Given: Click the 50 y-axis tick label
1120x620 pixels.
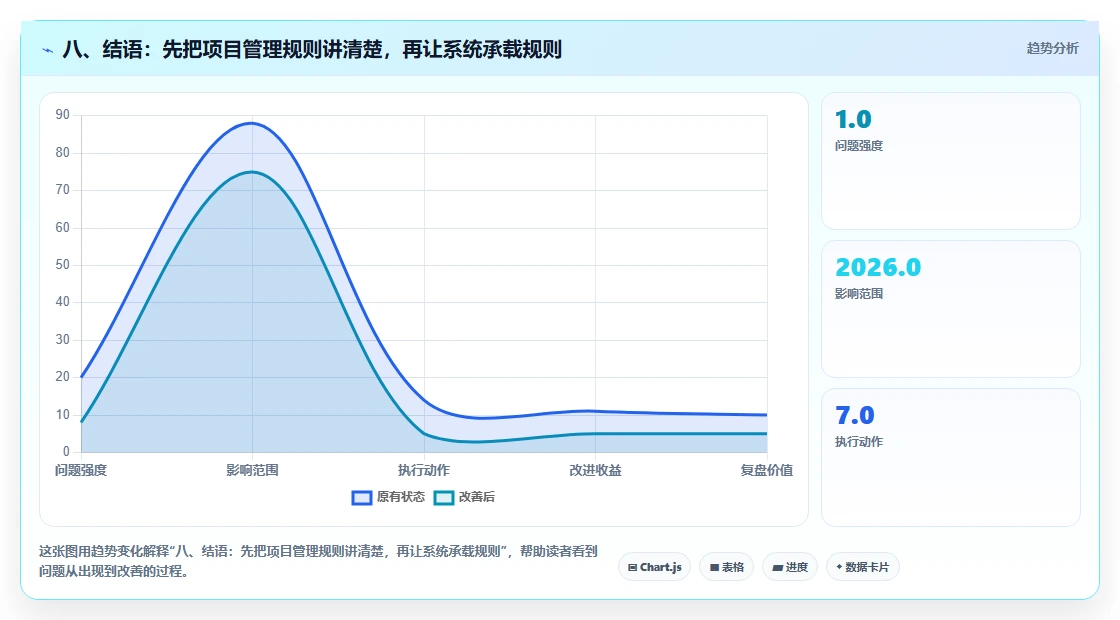Looking at the screenshot, I should tap(63, 264).
